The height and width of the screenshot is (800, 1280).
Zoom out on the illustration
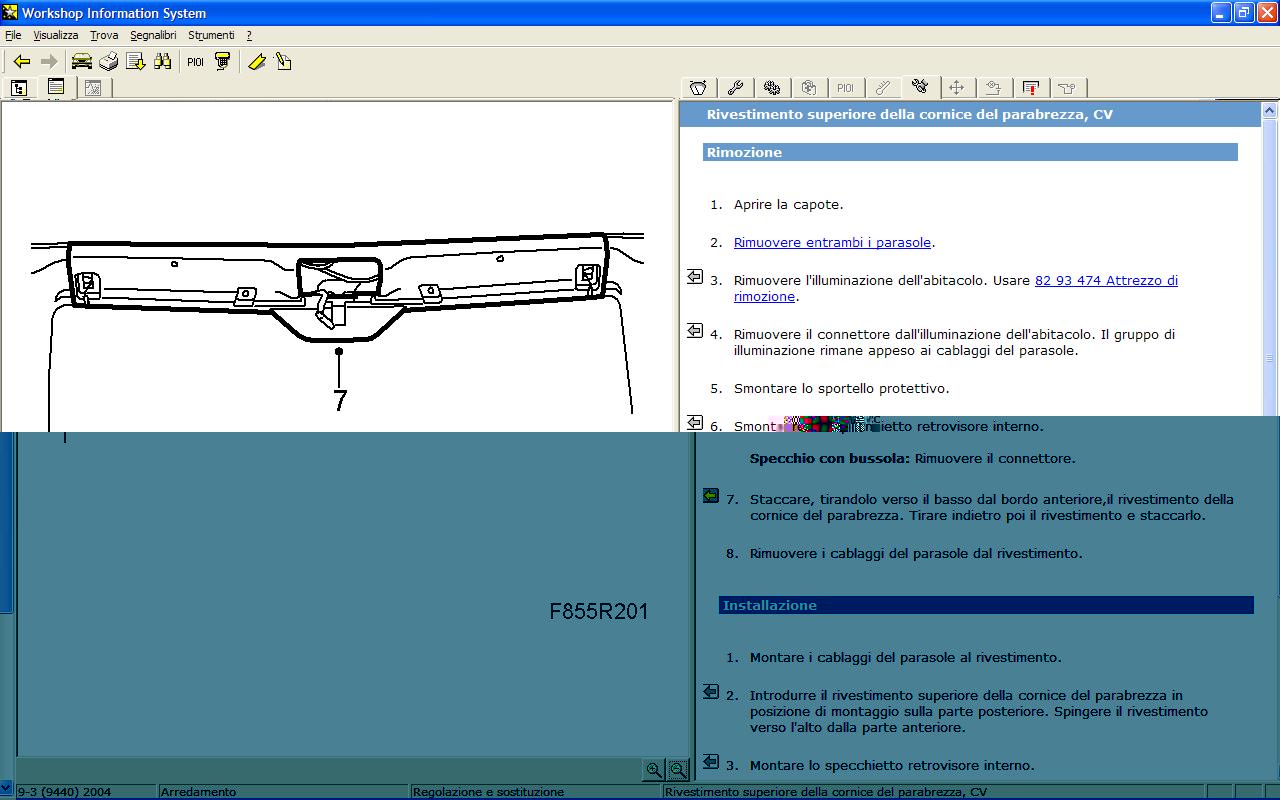[x=678, y=769]
